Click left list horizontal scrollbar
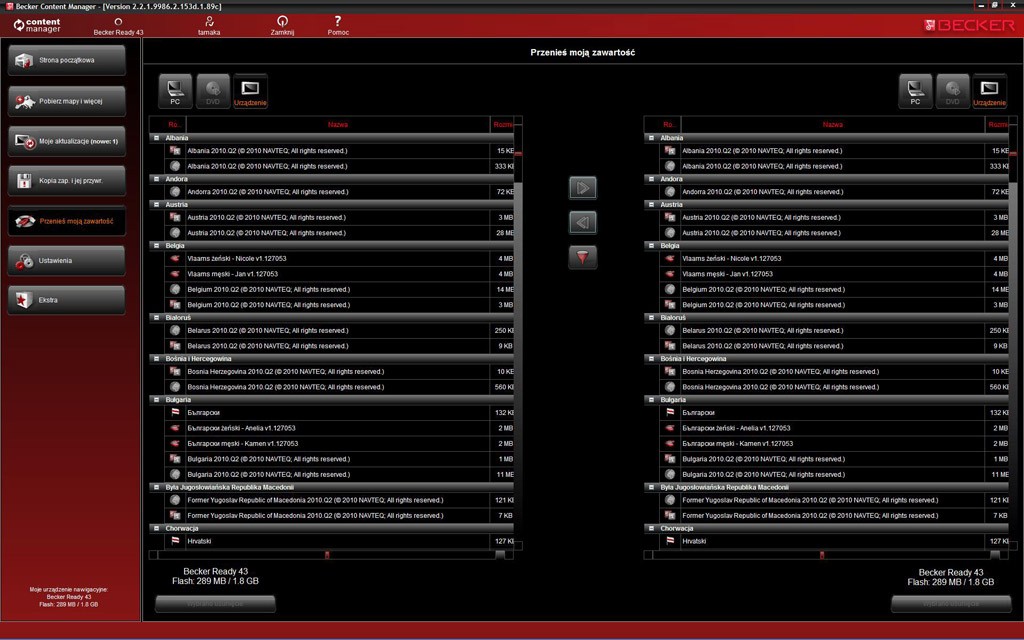Viewport: 1024px width, 640px height. click(326, 554)
